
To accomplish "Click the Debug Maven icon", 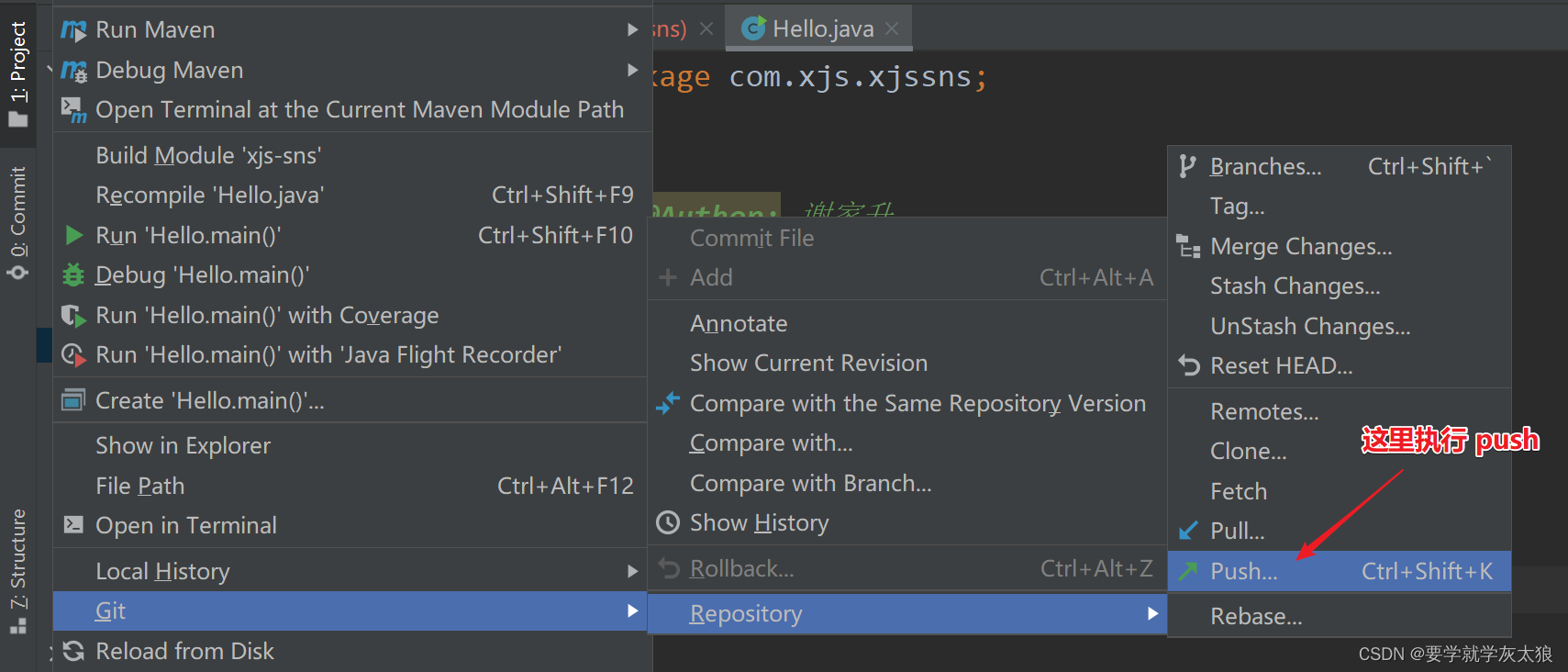I will (x=73, y=71).
